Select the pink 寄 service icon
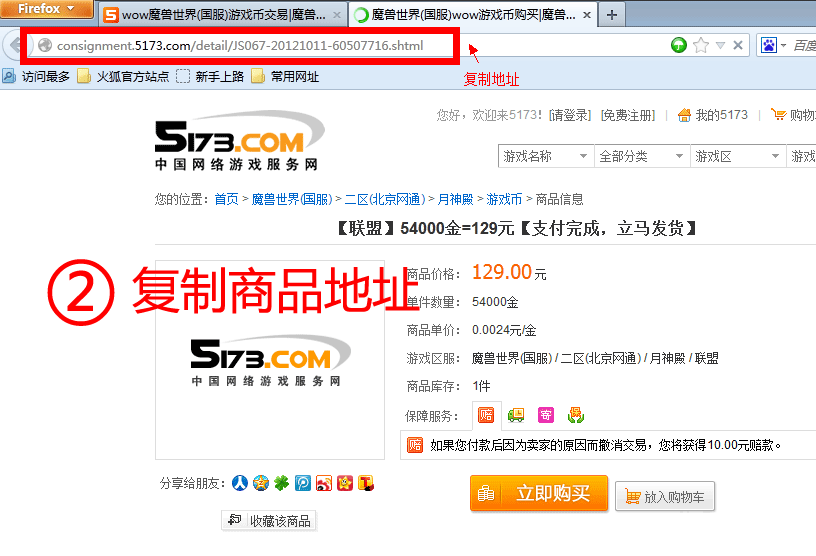This screenshot has width=816, height=556. [x=546, y=415]
